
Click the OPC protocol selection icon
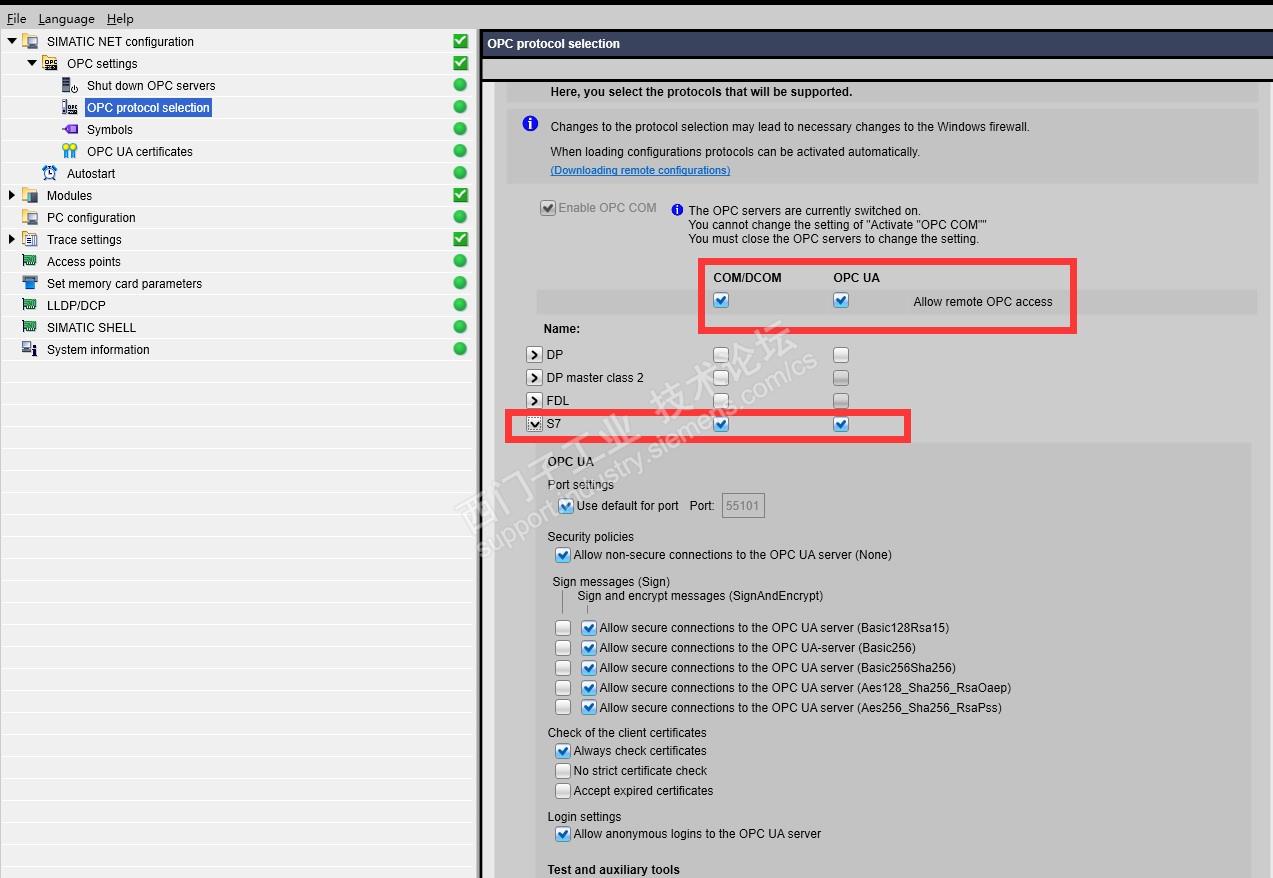[x=70, y=107]
